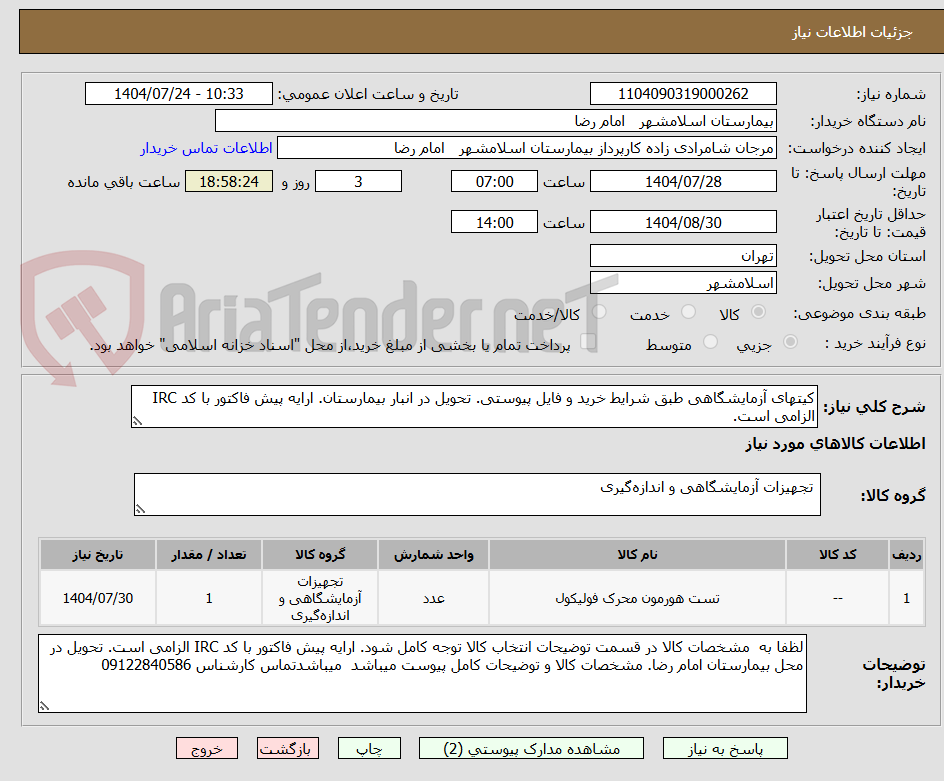
Task: Click the تهران province field
Action: pos(683,256)
